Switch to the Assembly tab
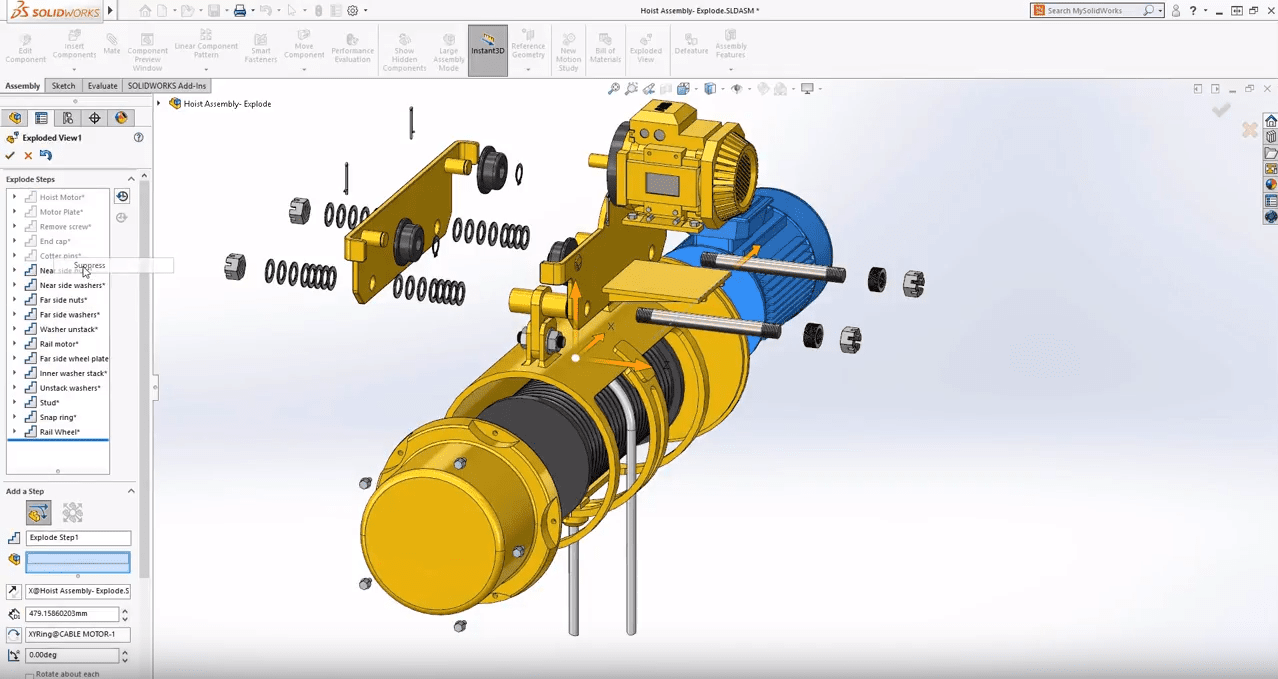 coord(22,86)
